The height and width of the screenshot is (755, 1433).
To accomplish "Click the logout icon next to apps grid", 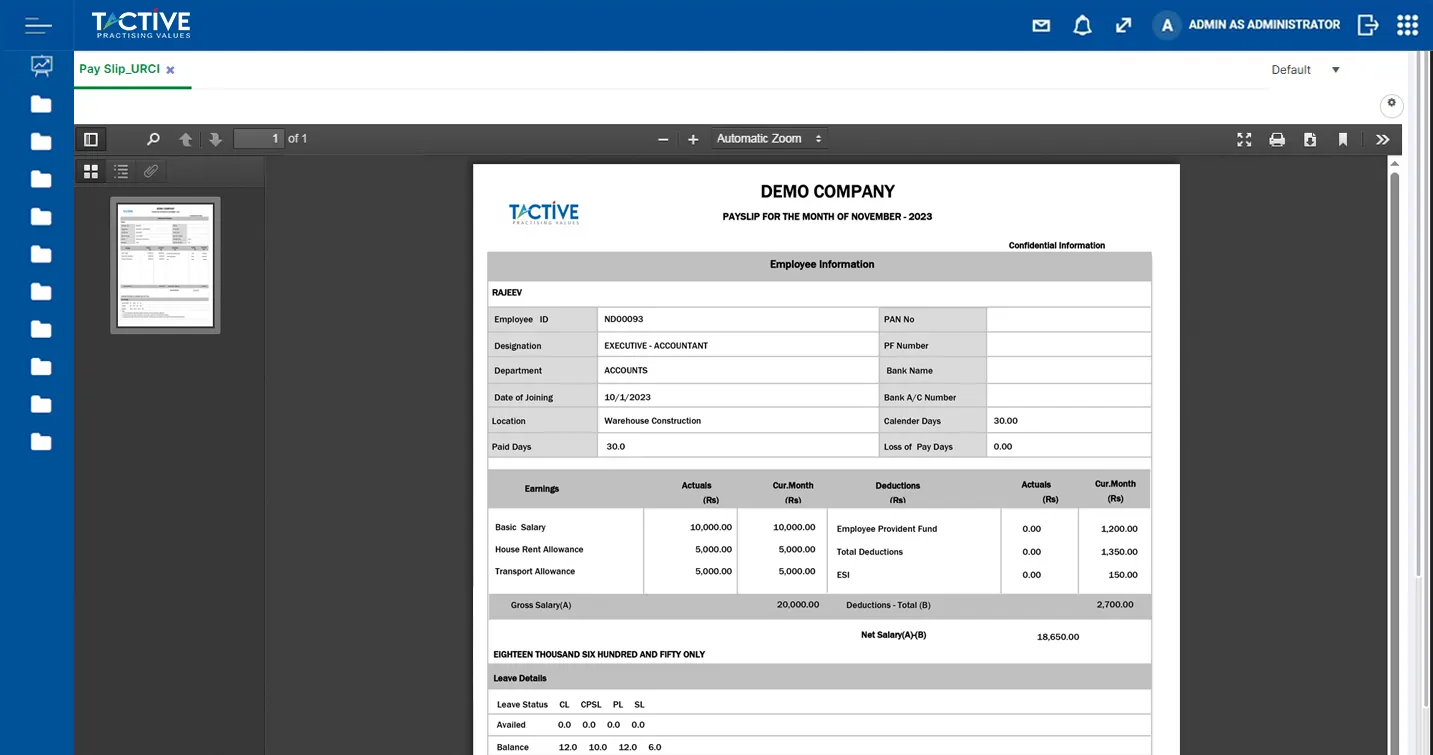I will click(1367, 25).
